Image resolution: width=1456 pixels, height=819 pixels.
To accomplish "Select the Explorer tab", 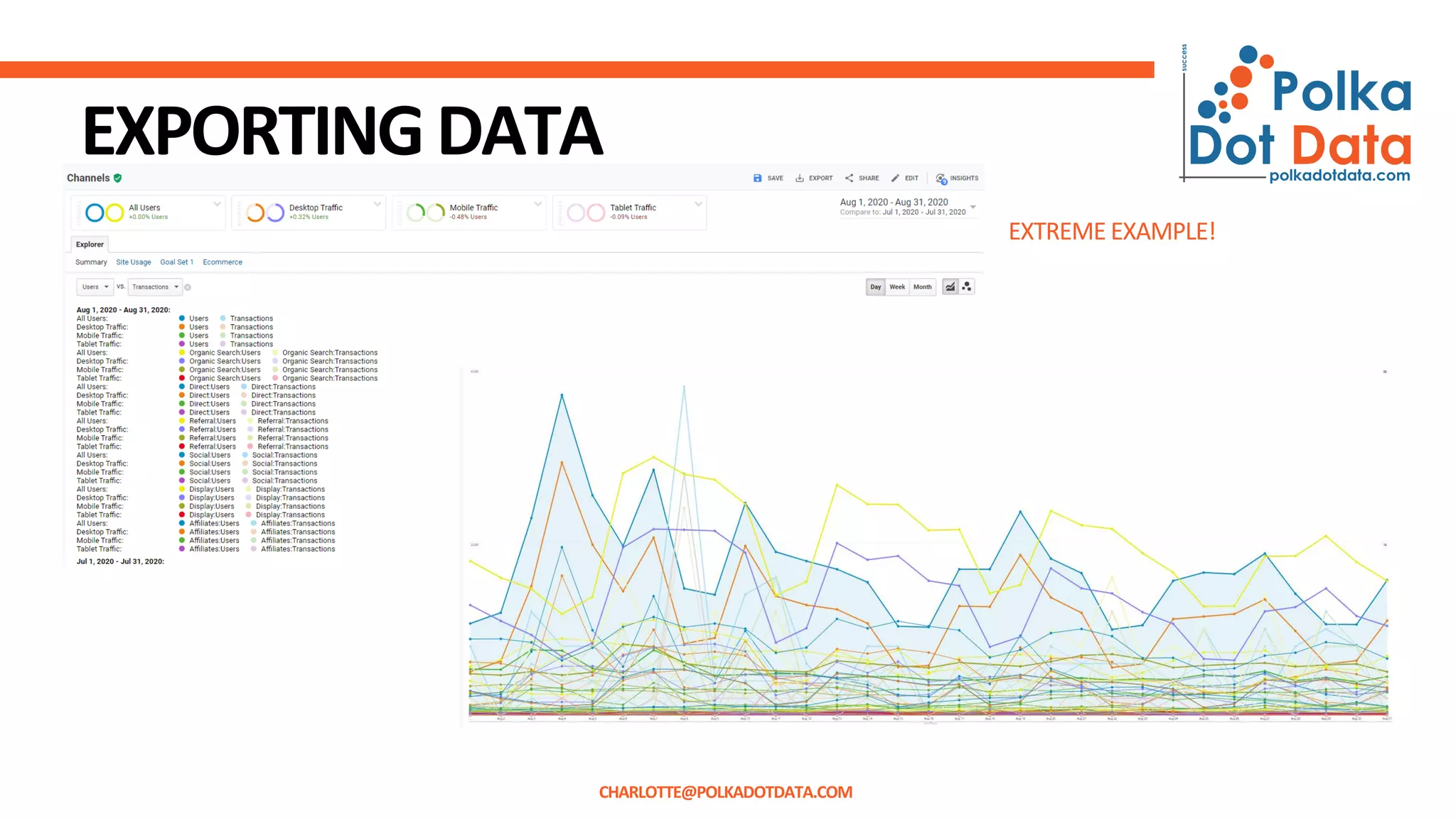I will tap(90, 245).
